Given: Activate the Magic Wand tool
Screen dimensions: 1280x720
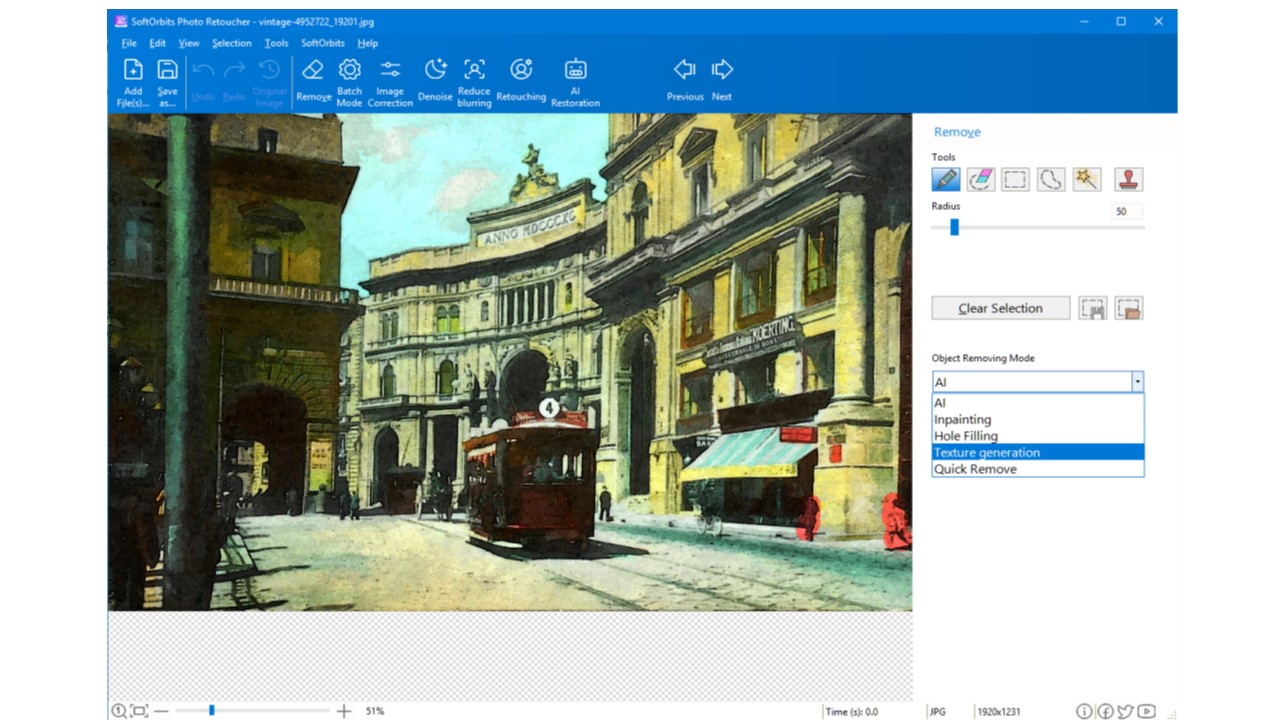Looking at the screenshot, I should coord(1086,179).
